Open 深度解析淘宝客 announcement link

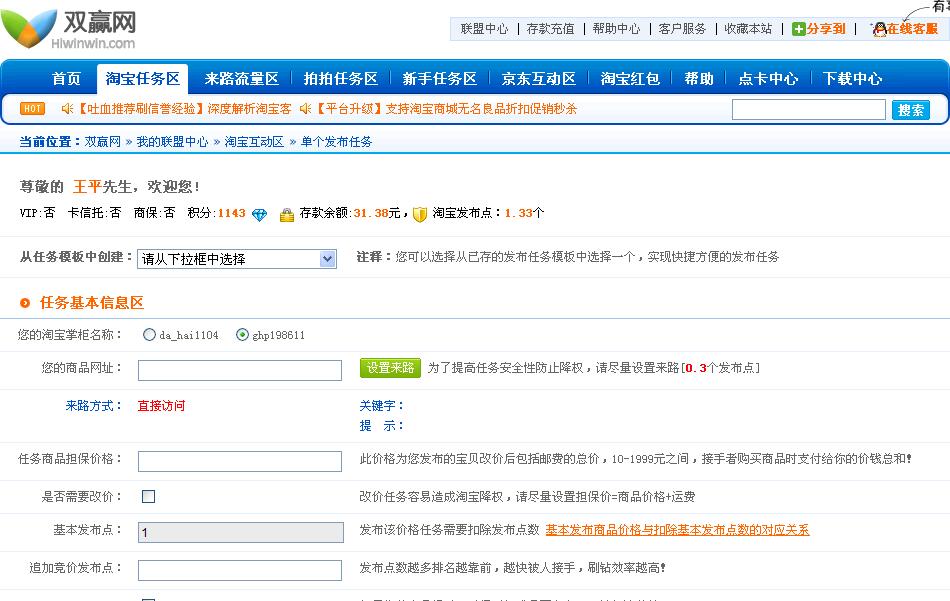[x=250, y=109]
